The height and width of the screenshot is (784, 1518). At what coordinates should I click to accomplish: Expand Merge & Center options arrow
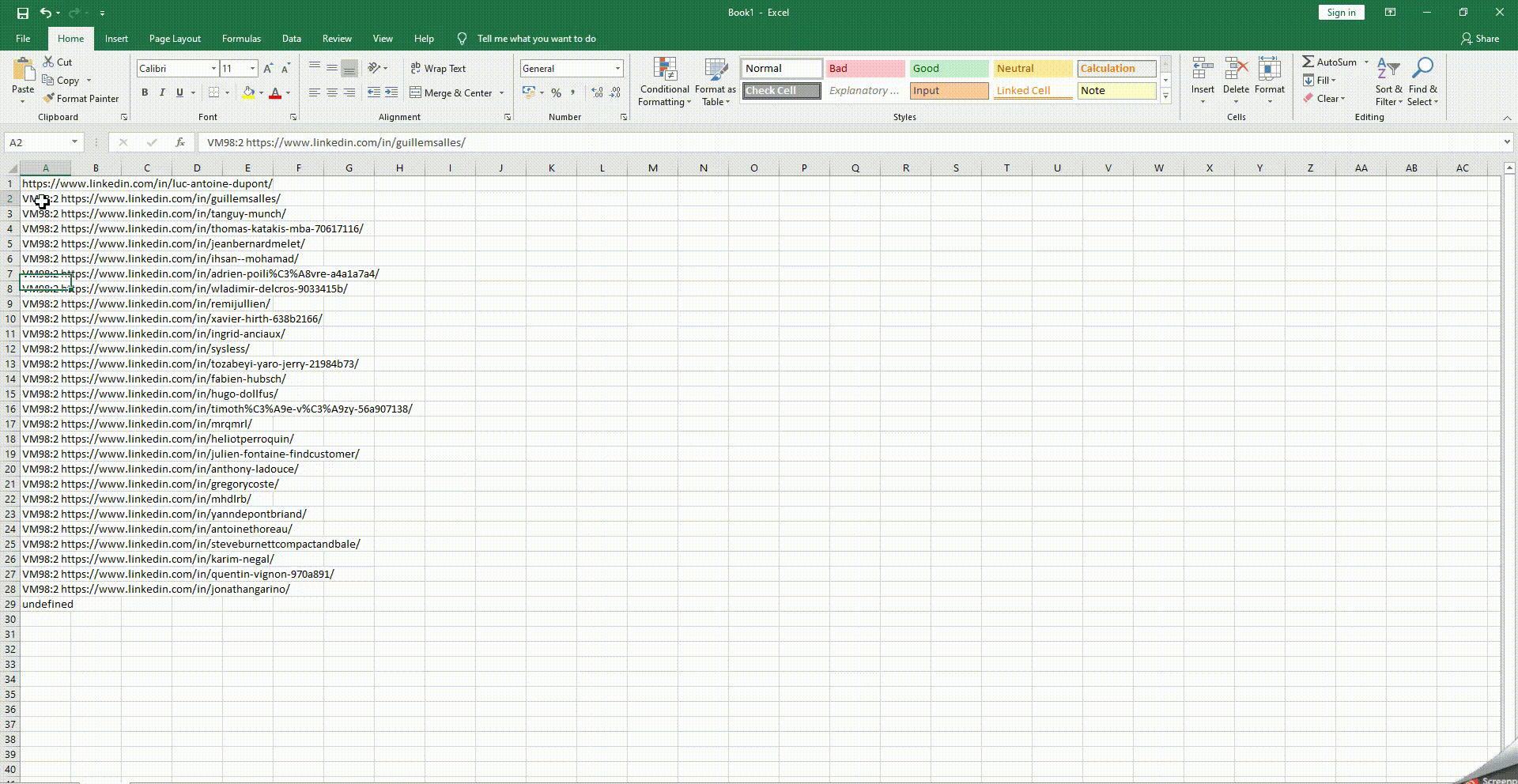[501, 92]
